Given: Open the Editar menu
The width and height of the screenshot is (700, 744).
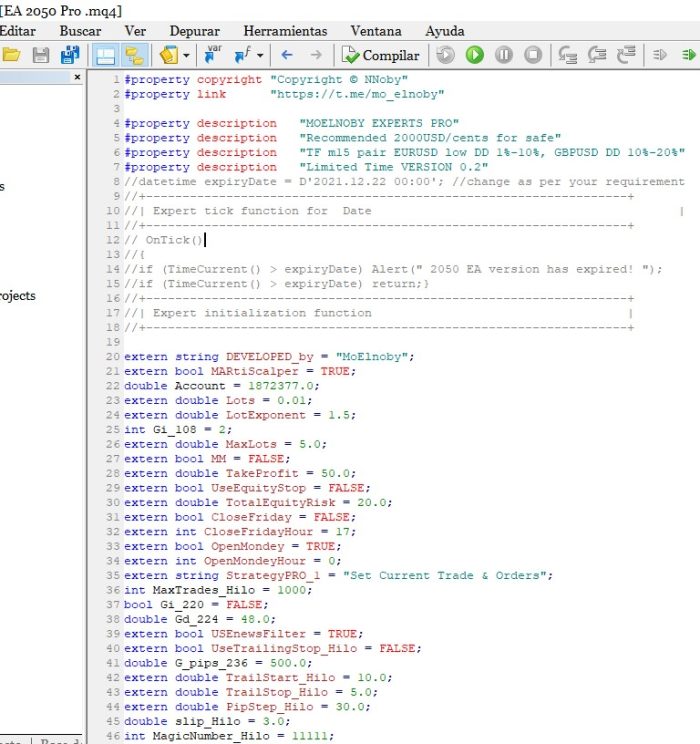Looking at the screenshot, I should pos(18,31).
